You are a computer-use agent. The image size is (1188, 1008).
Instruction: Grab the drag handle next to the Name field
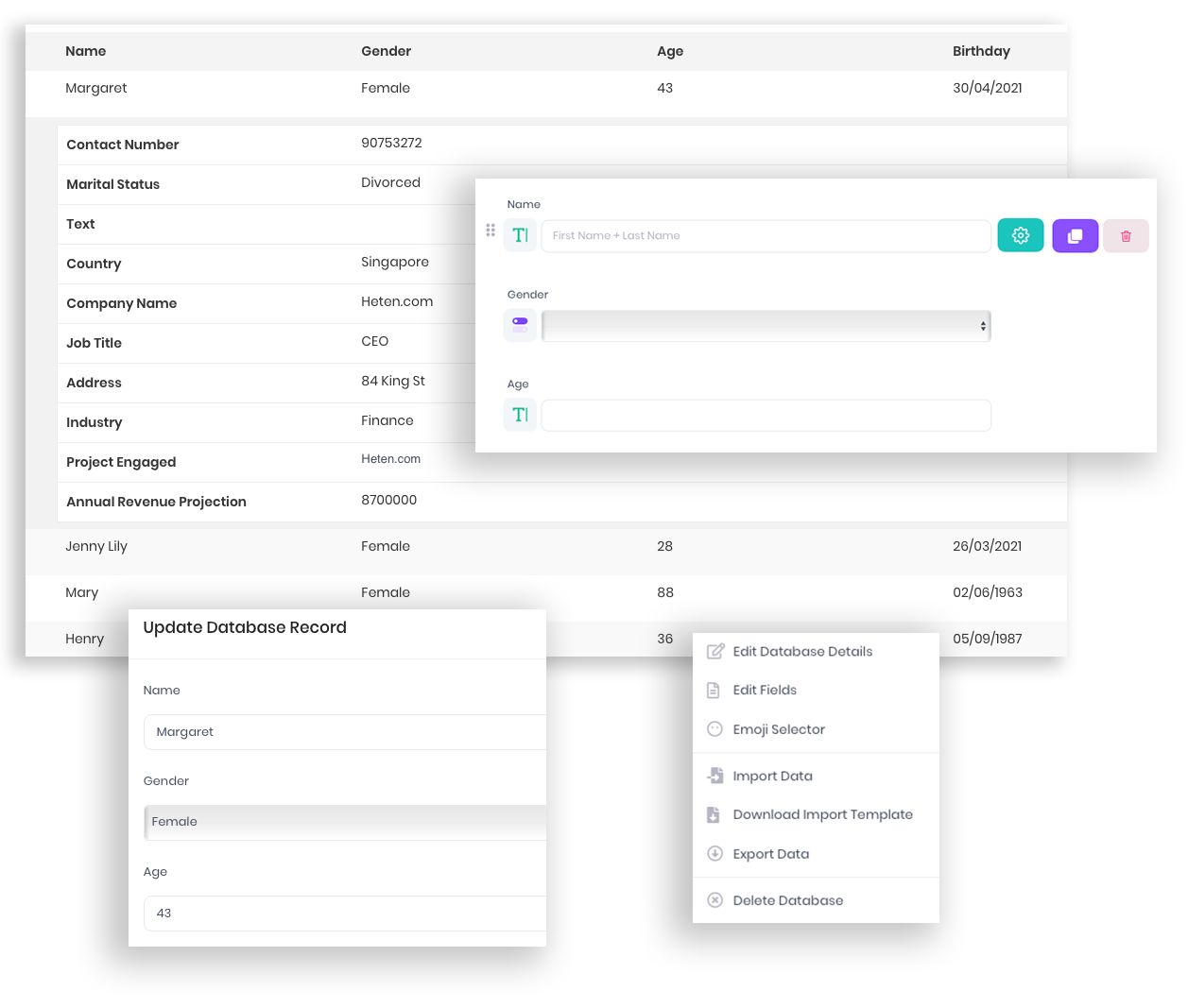pos(491,230)
